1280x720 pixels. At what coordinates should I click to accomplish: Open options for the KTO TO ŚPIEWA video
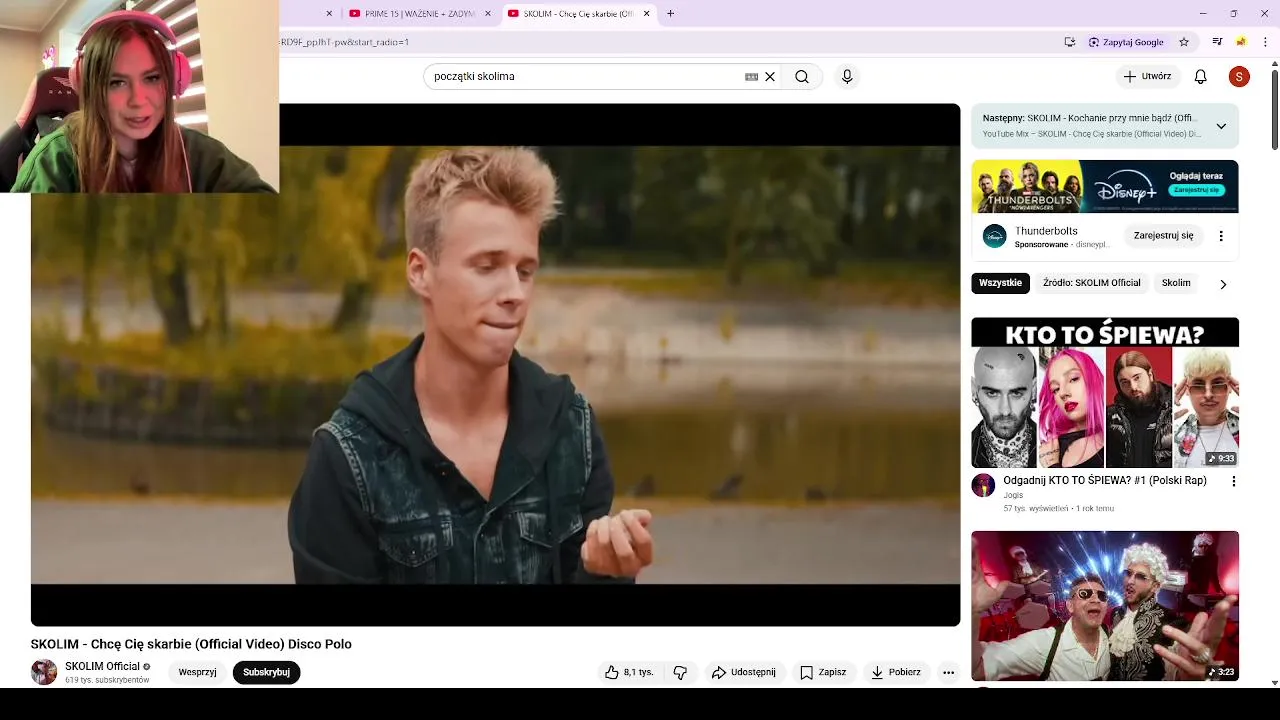point(1234,481)
